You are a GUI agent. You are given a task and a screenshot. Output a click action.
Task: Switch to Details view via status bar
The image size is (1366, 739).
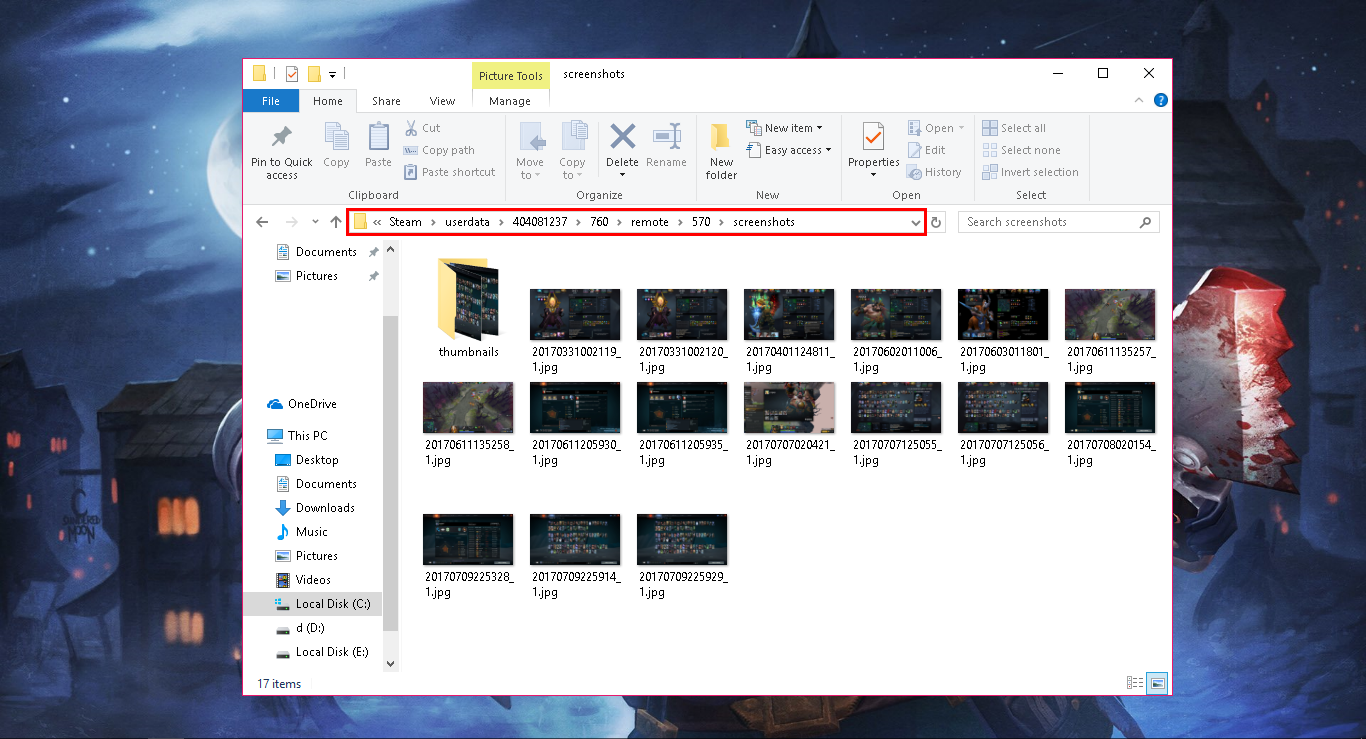pyautogui.click(x=1135, y=682)
